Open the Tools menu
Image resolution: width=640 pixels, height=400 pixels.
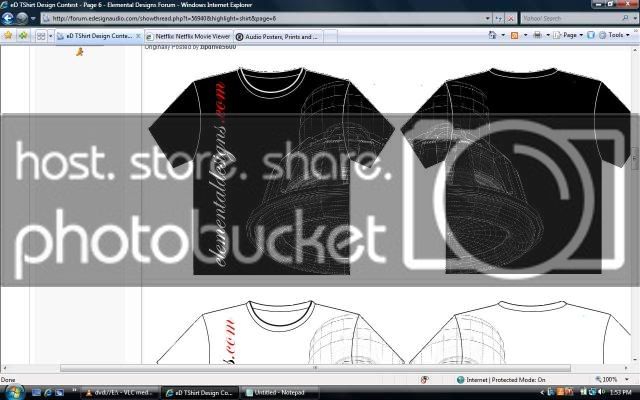point(614,36)
